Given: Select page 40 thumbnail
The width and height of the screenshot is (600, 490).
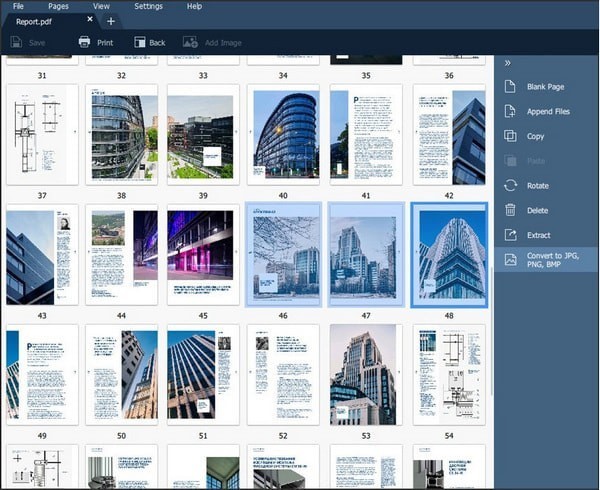Looking at the screenshot, I should (283, 134).
